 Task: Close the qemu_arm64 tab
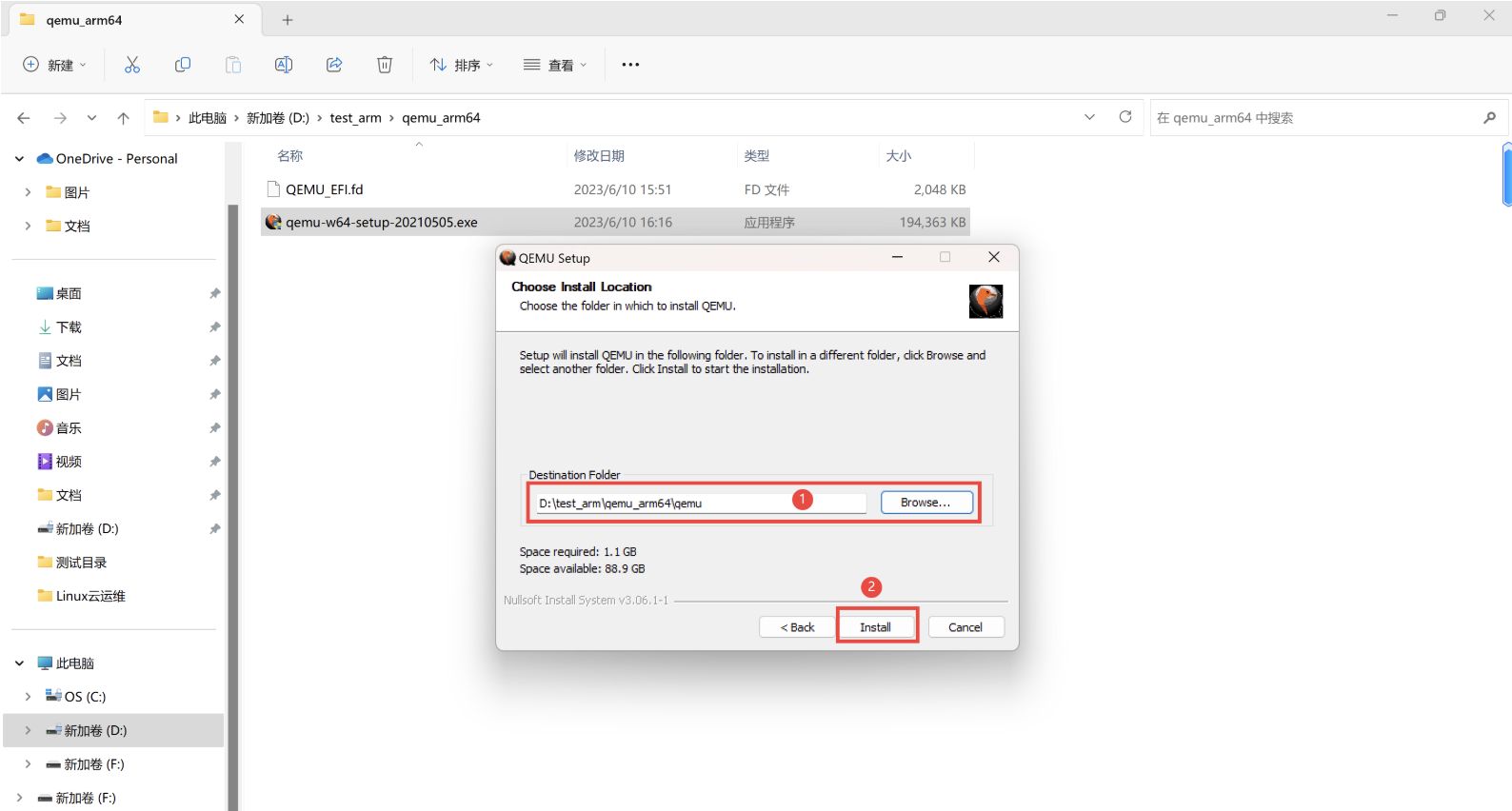click(x=239, y=19)
